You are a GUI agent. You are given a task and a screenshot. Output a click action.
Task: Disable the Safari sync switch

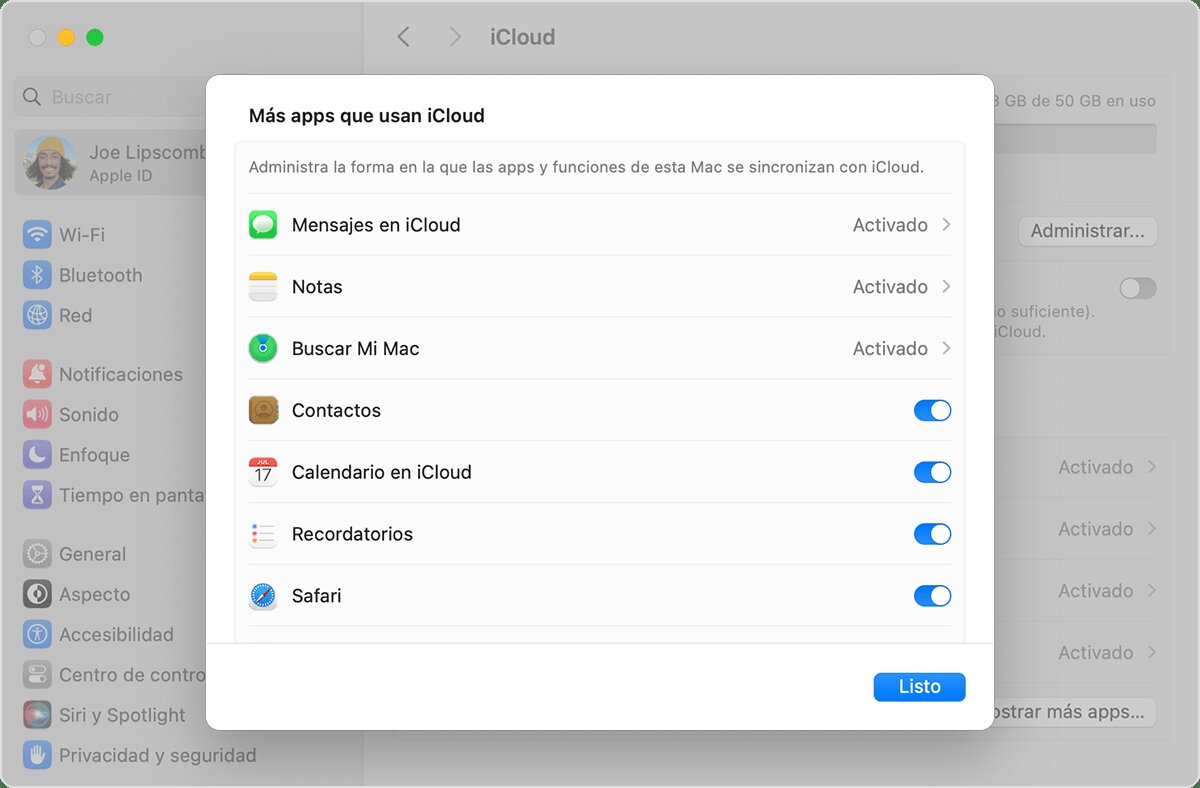932,596
